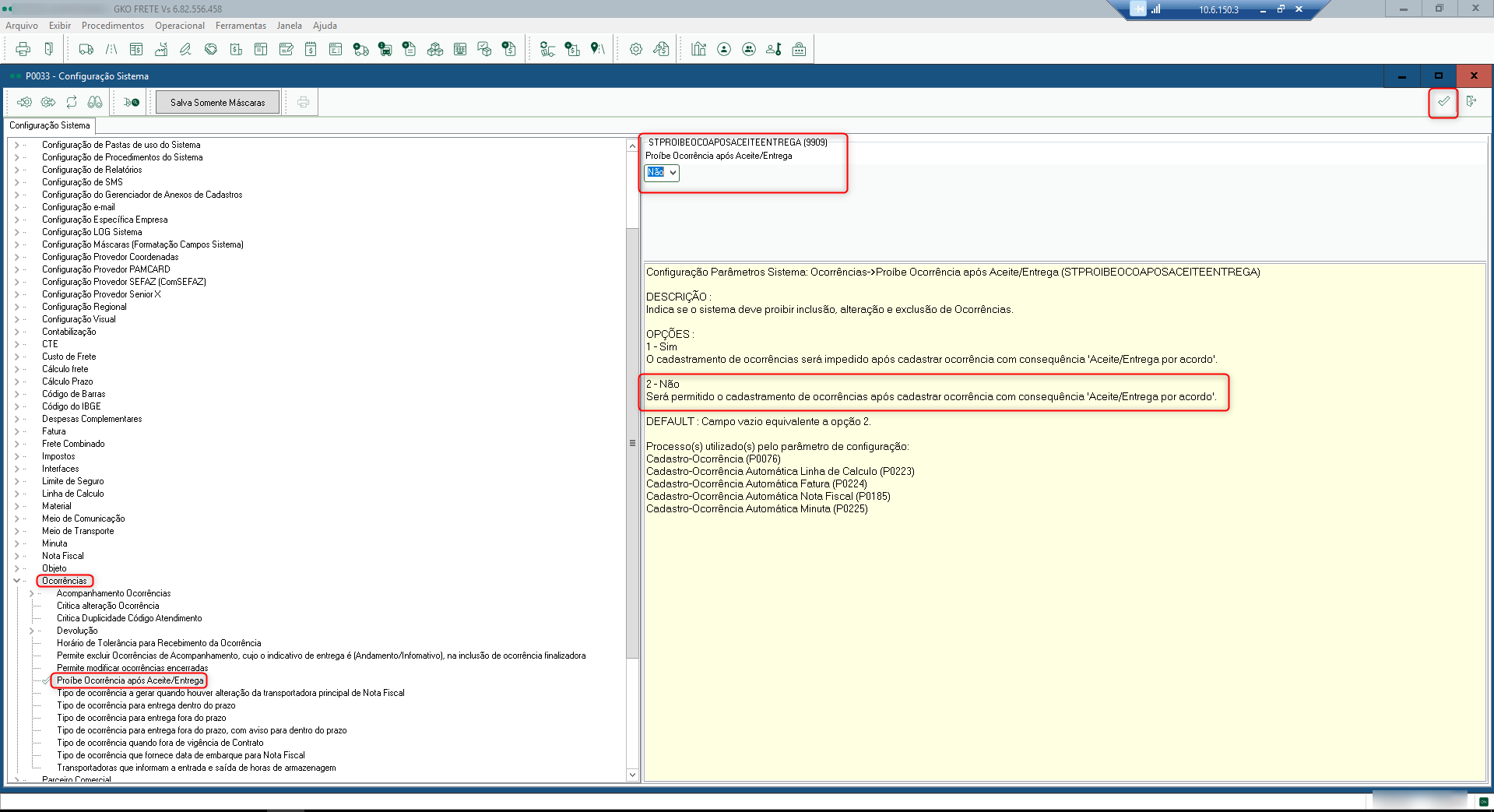Image resolution: width=1494 pixels, height=812 pixels.
Task: Select Horário de Tolerância para Recebimento da Ocorrência
Action: coord(159,643)
